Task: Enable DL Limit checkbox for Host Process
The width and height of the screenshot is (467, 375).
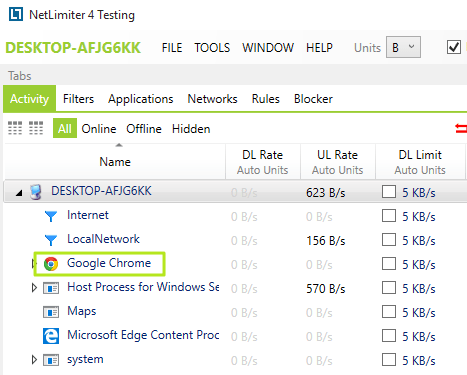Action: pyautogui.click(x=389, y=288)
